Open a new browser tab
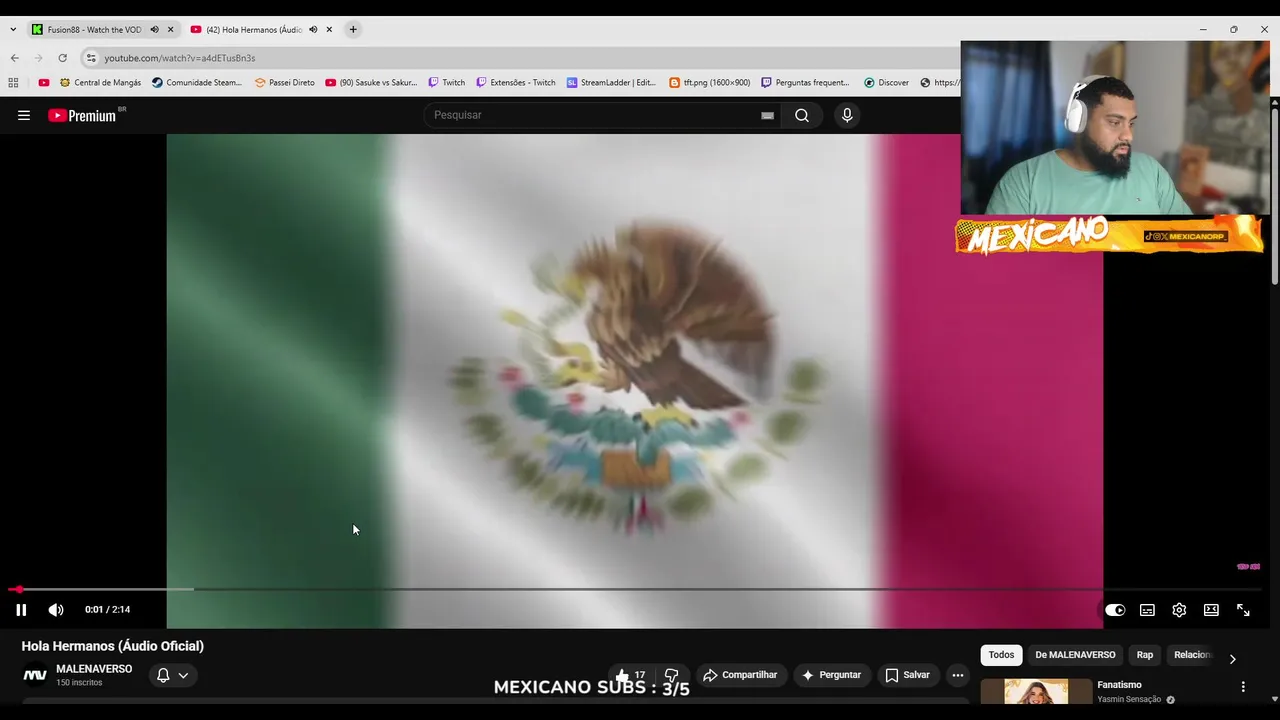Screen dimensions: 1280x720 pyautogui.click(x=353, y=30)
